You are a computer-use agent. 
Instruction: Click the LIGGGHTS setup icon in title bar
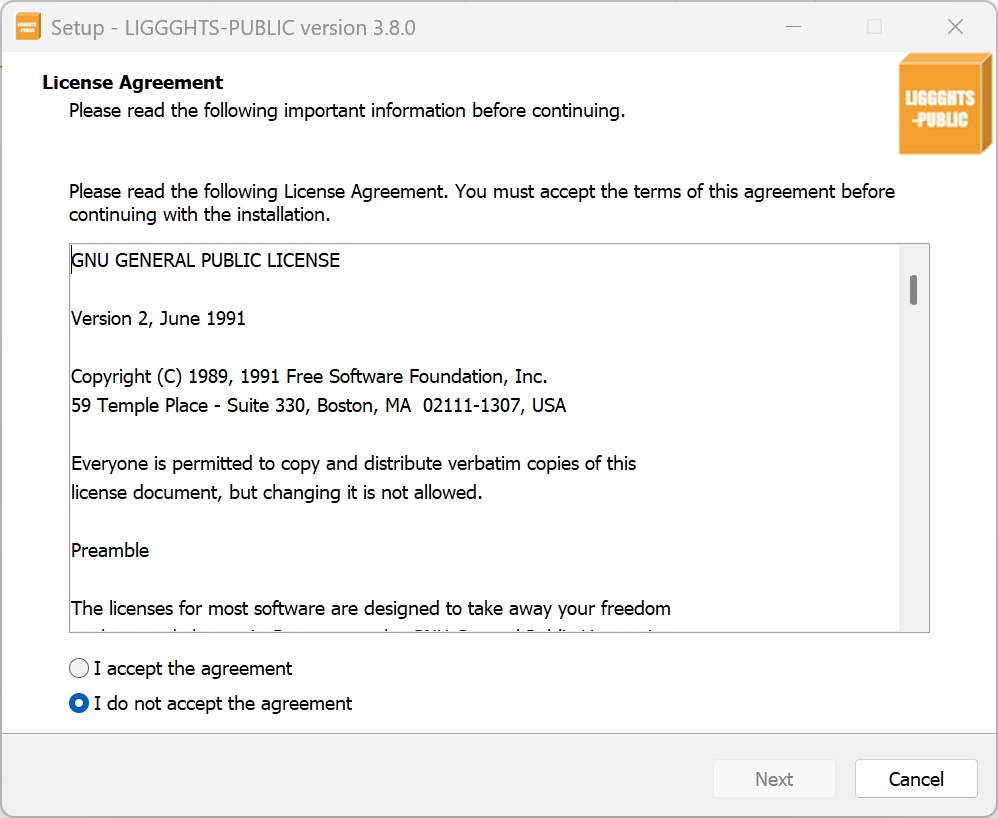click(28, 27)
